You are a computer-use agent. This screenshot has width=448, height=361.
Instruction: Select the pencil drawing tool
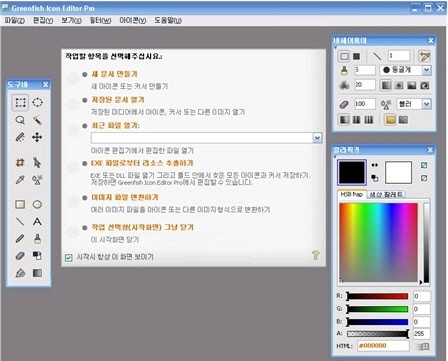(x=20, y=239)
